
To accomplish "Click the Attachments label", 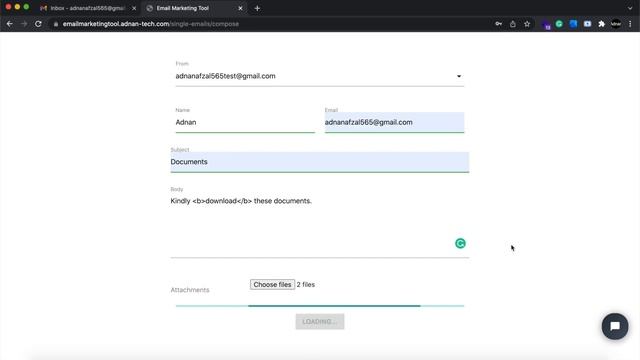I will (x=190, y=290).
